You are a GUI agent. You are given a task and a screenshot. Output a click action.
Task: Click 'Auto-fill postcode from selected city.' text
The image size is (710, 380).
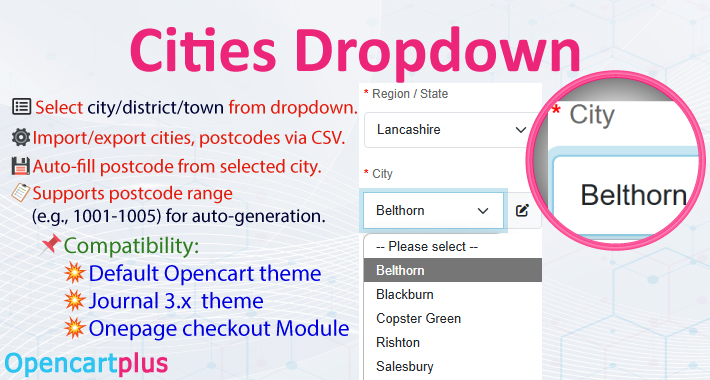point(177,167)
